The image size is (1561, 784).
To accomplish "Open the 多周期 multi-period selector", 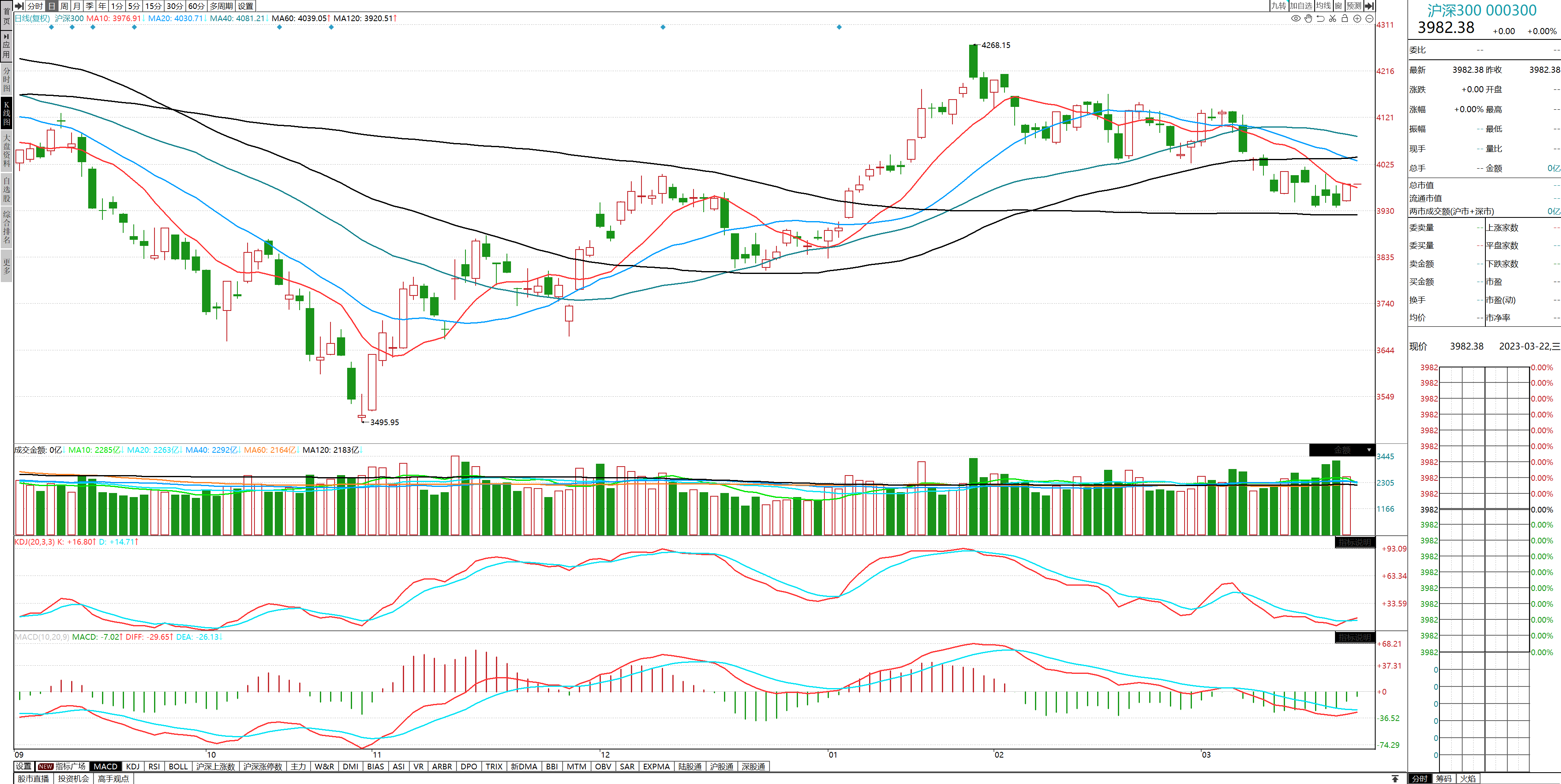I will (221, 5).
